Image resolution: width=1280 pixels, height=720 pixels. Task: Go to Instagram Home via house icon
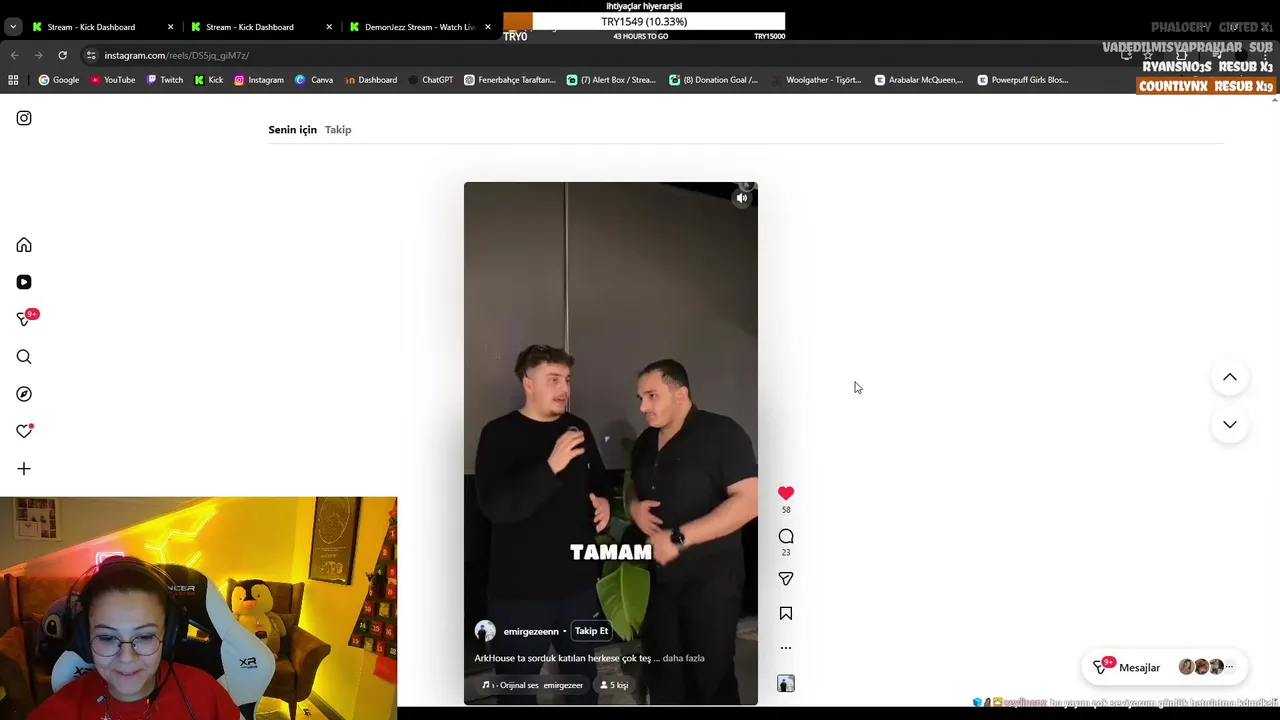24,245
